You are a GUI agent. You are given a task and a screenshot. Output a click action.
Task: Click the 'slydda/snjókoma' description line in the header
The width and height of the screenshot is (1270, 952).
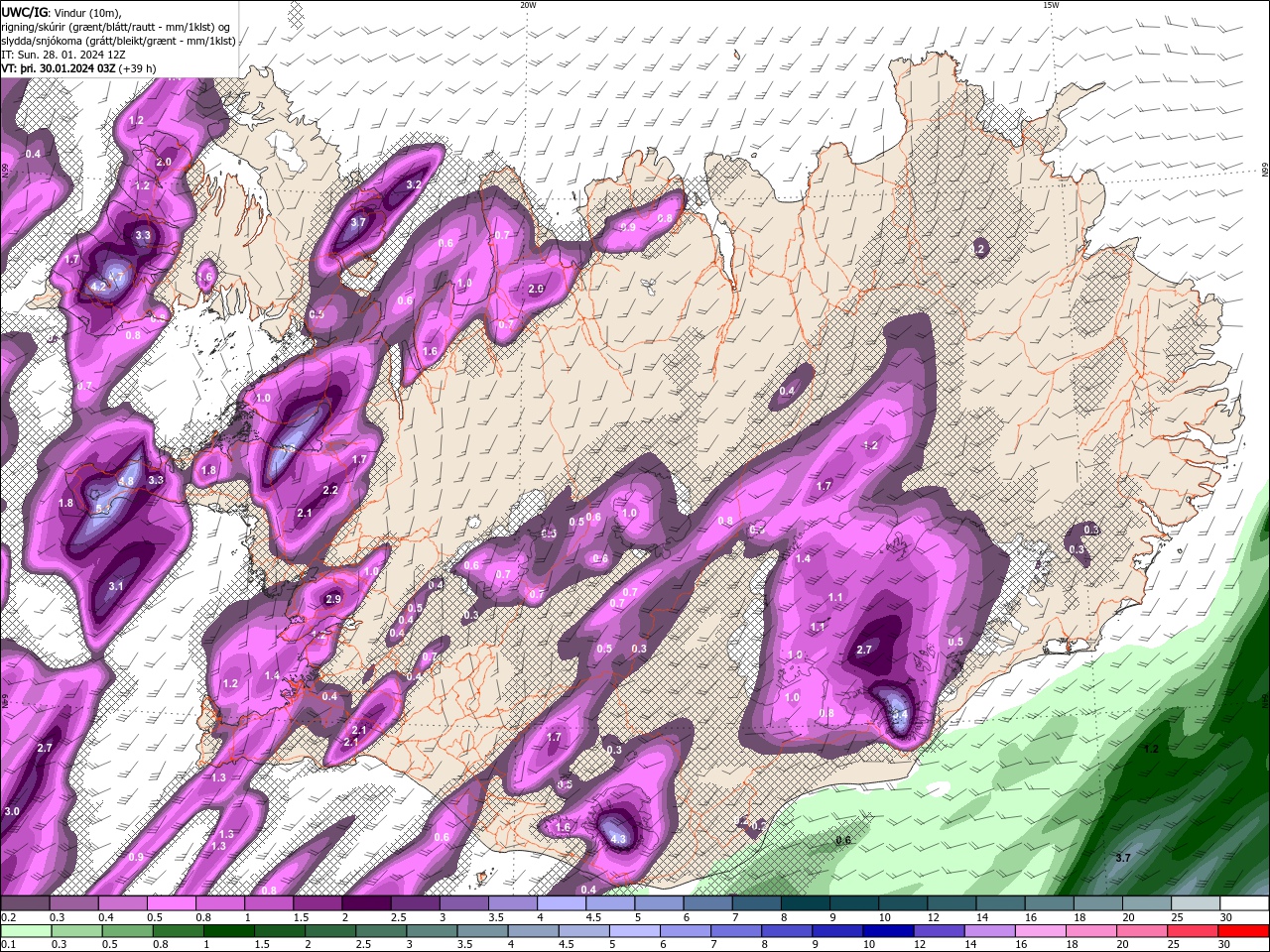(x=118, y=41)
